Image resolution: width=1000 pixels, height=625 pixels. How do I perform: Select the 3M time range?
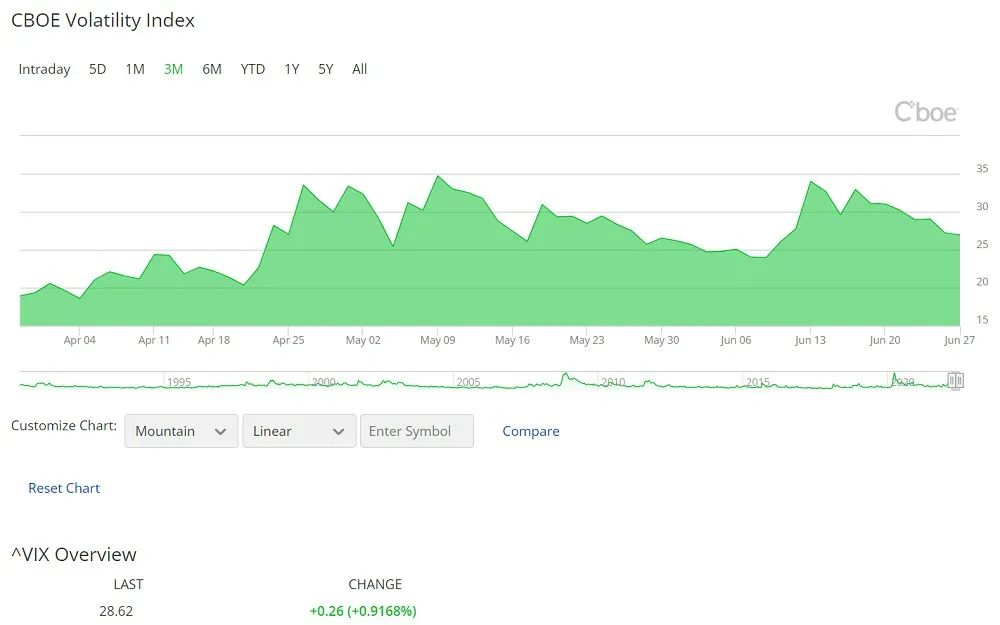click(173, 69)
